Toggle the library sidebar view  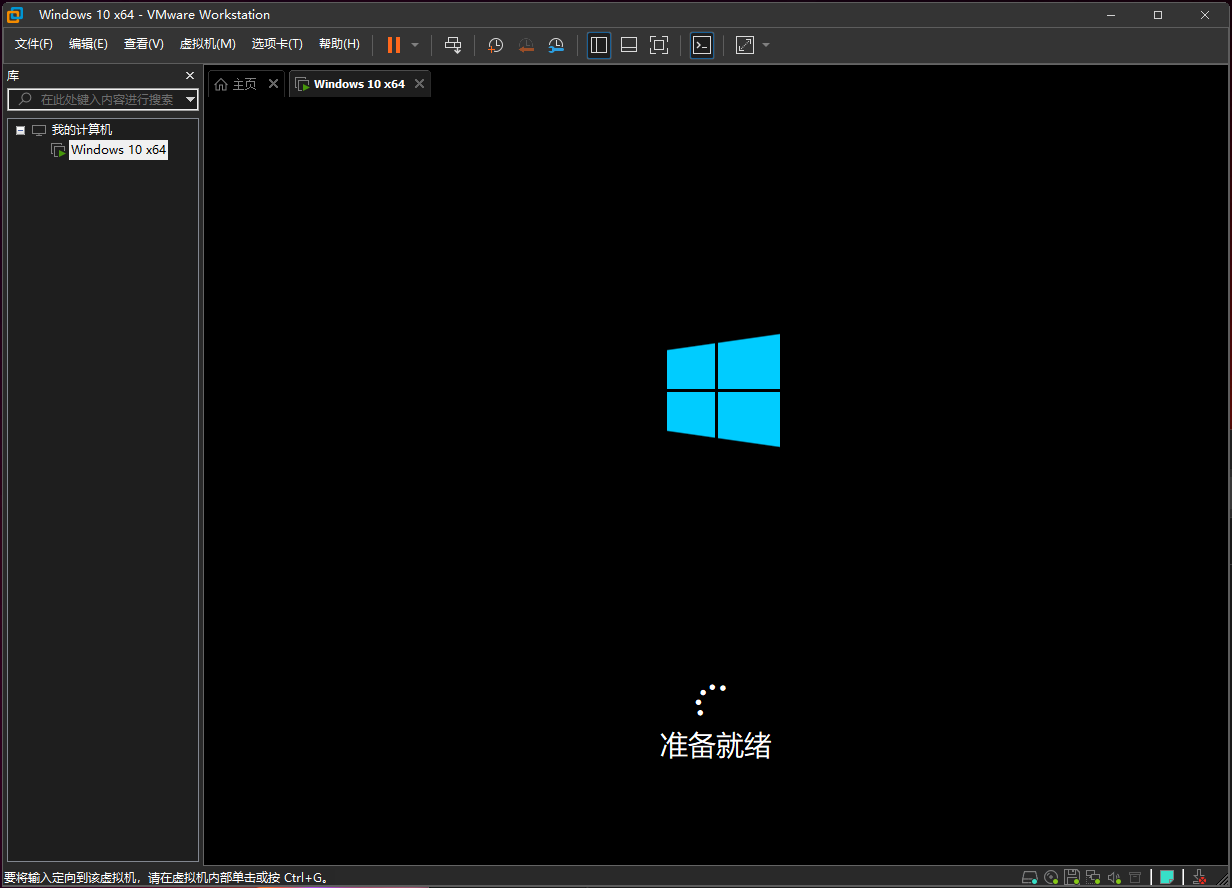point(599,45)
